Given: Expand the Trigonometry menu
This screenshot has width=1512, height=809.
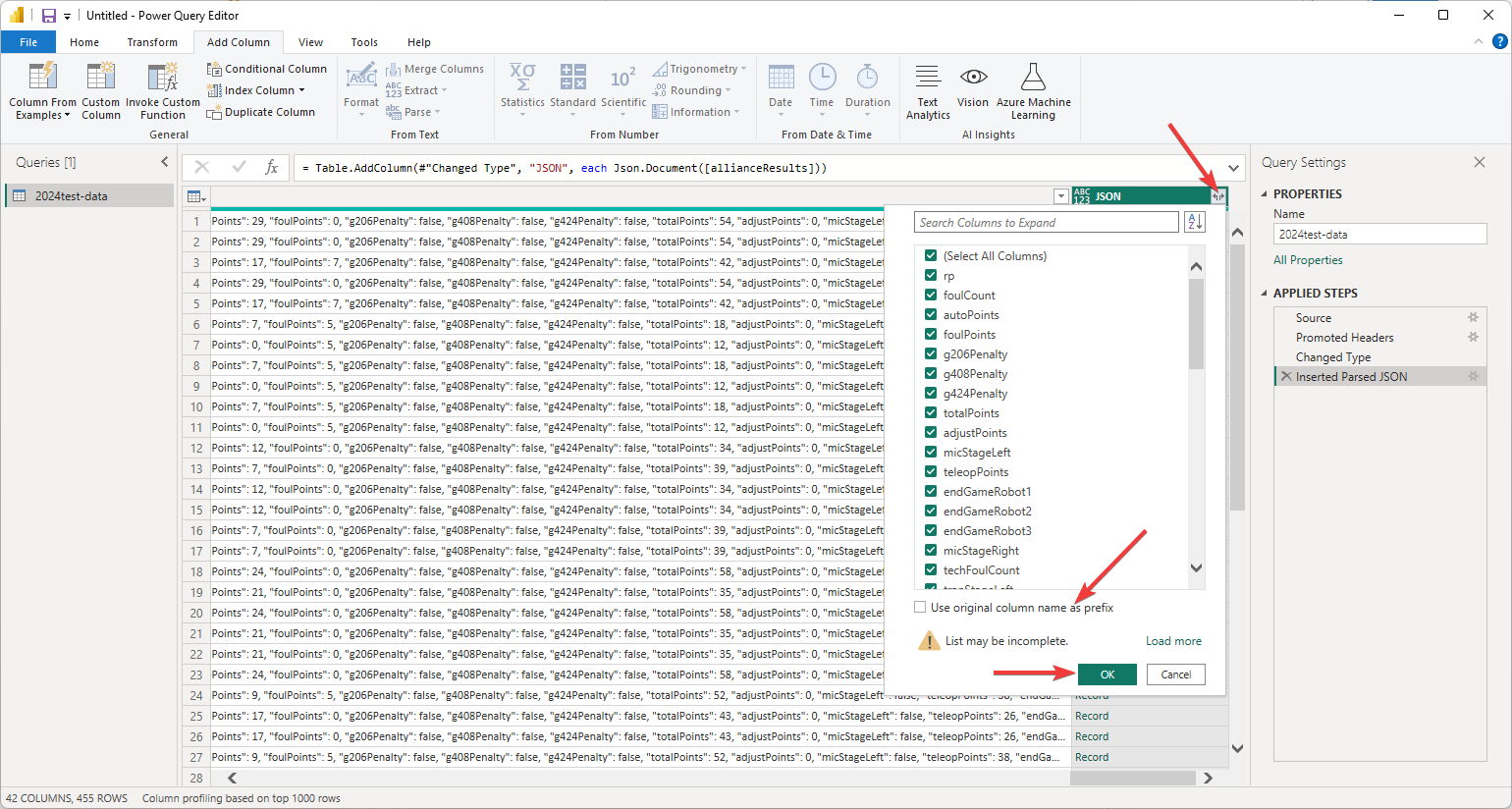Looking at the screenshot, I should pos(699,69).
